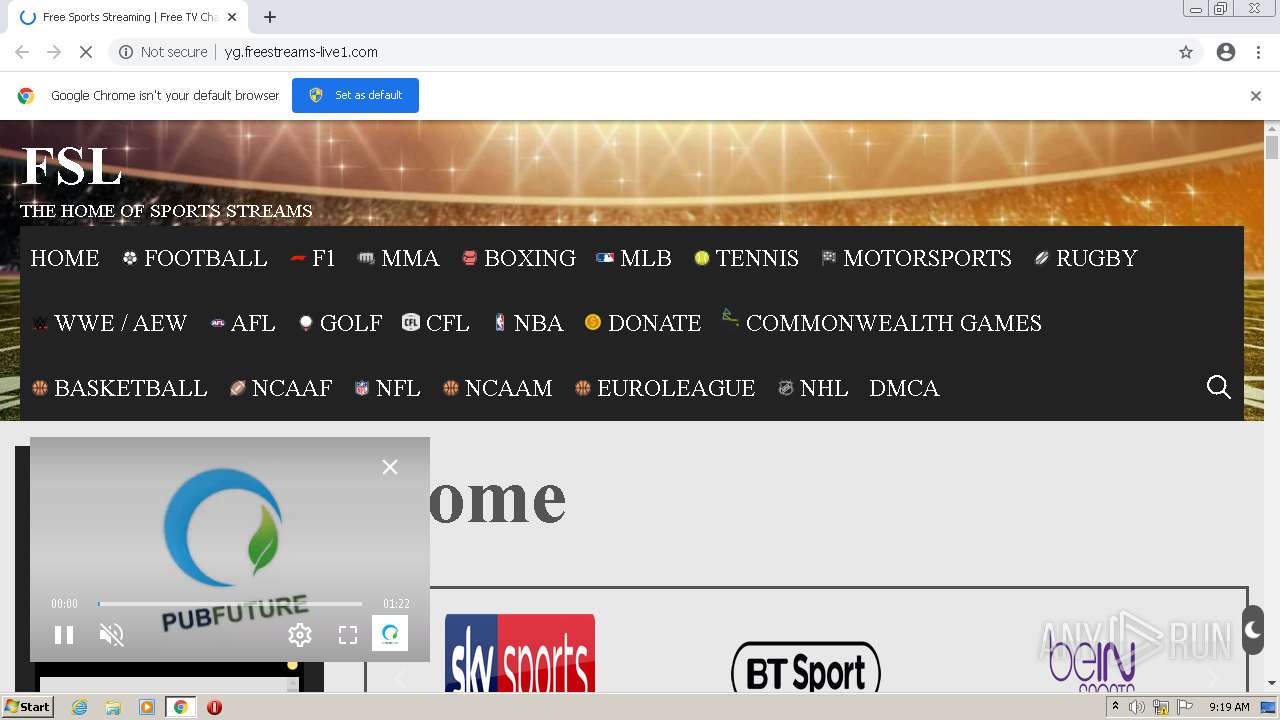1280x720 pixels.
Task: Open the MLB streams link
Action: coord(634,258)
